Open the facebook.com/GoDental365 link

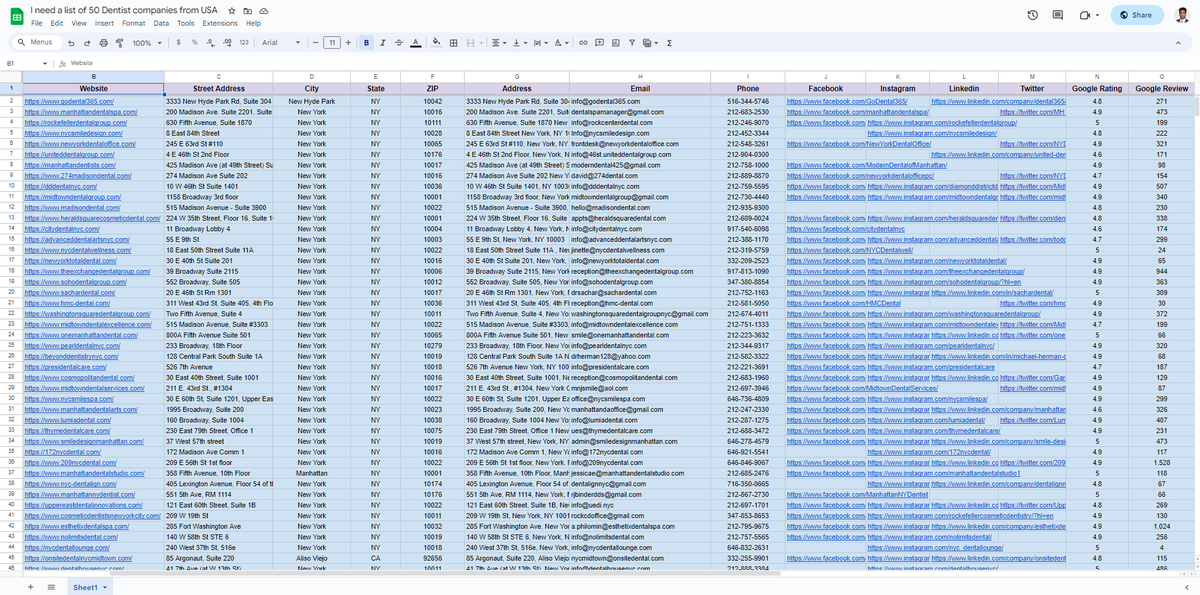tap(847, 102)
